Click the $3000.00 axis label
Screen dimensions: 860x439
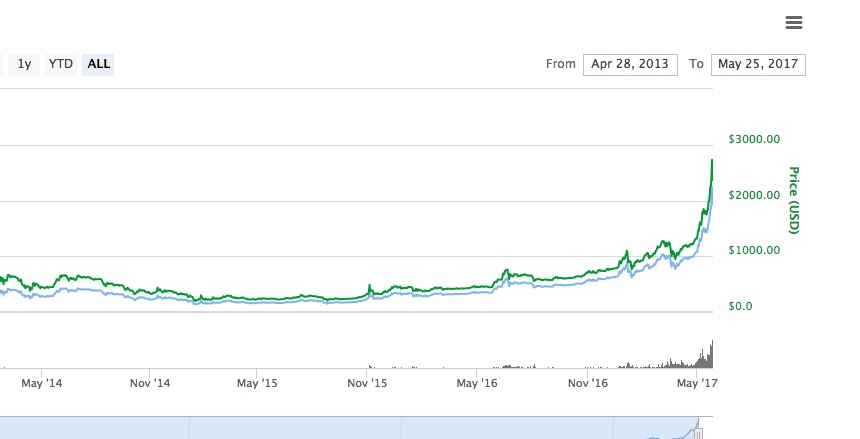tap(756, 139)
